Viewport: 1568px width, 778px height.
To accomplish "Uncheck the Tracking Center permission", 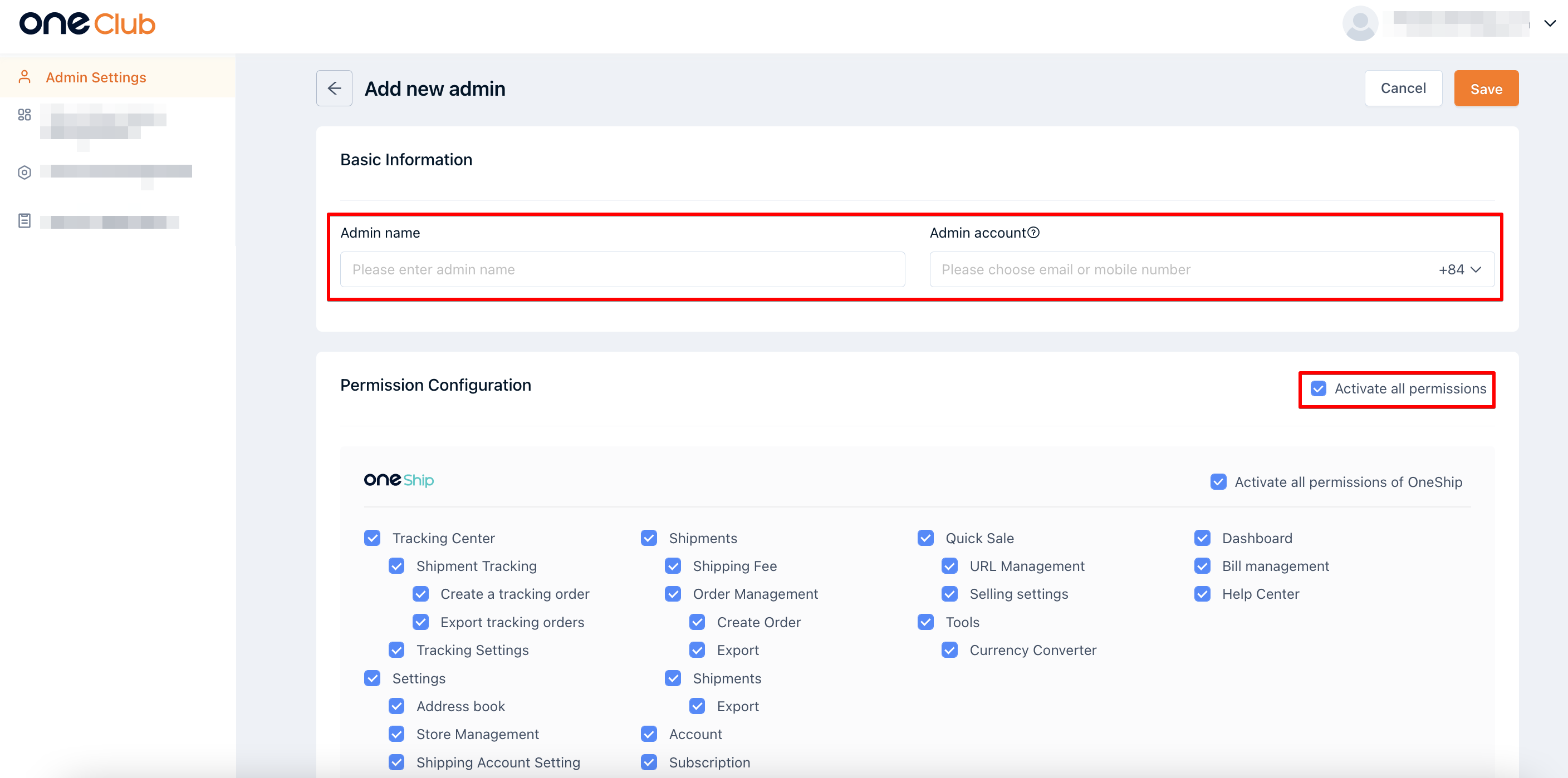I will [372, 538].
